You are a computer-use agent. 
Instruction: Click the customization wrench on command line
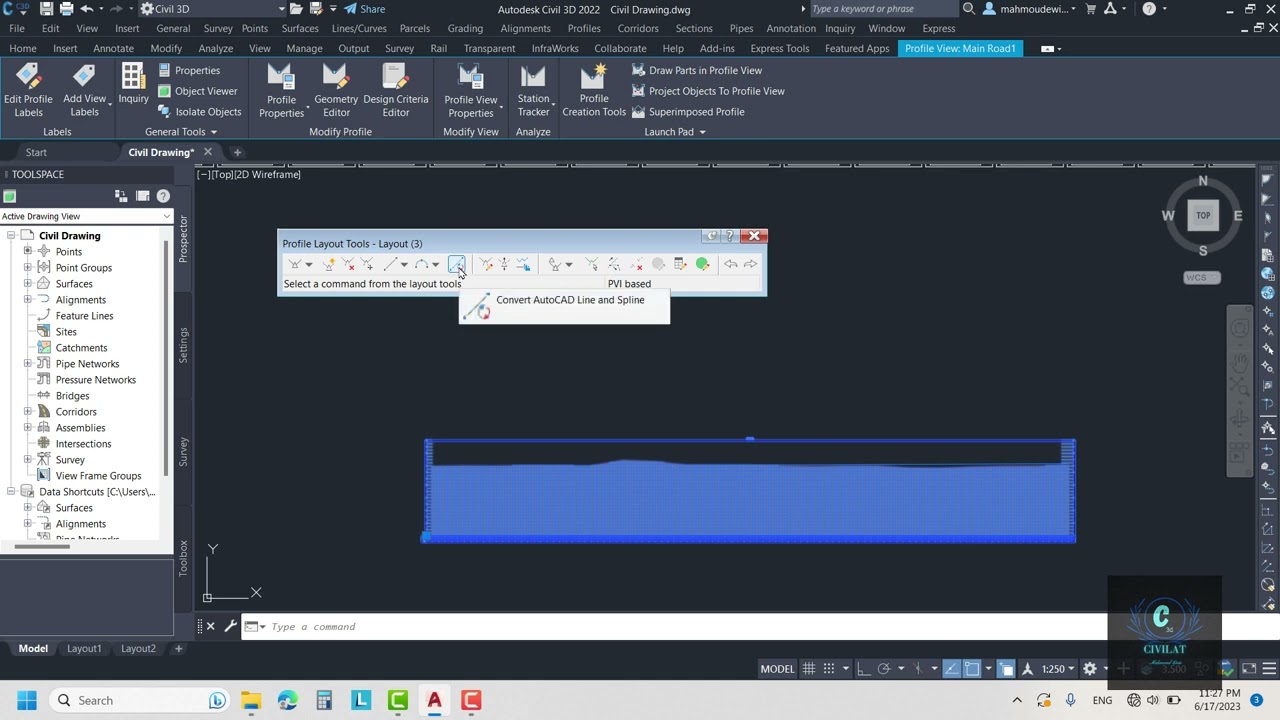pos(230,627)
